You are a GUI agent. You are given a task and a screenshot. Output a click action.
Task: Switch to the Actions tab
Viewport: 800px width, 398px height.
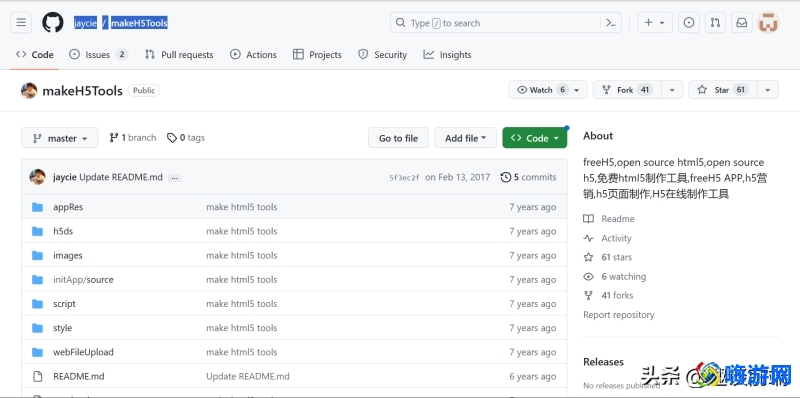tap(253, 55)
